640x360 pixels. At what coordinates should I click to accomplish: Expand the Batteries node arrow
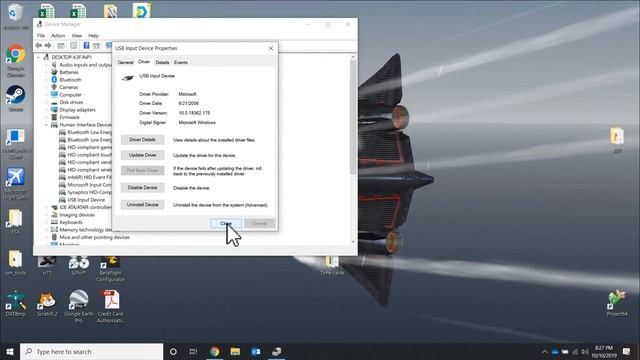47,72
